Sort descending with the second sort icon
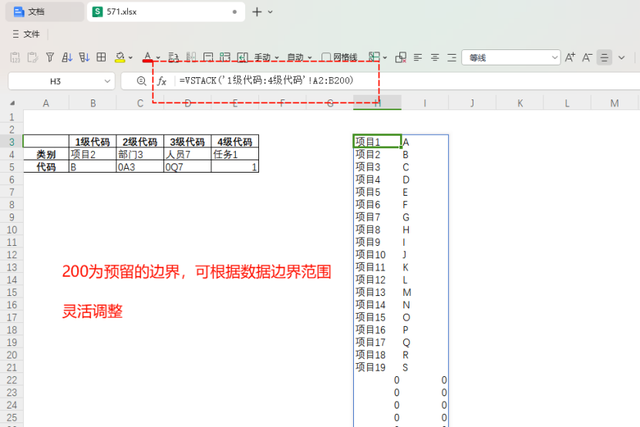Screen dimensions: 640x427 click(x=84, y=57)
